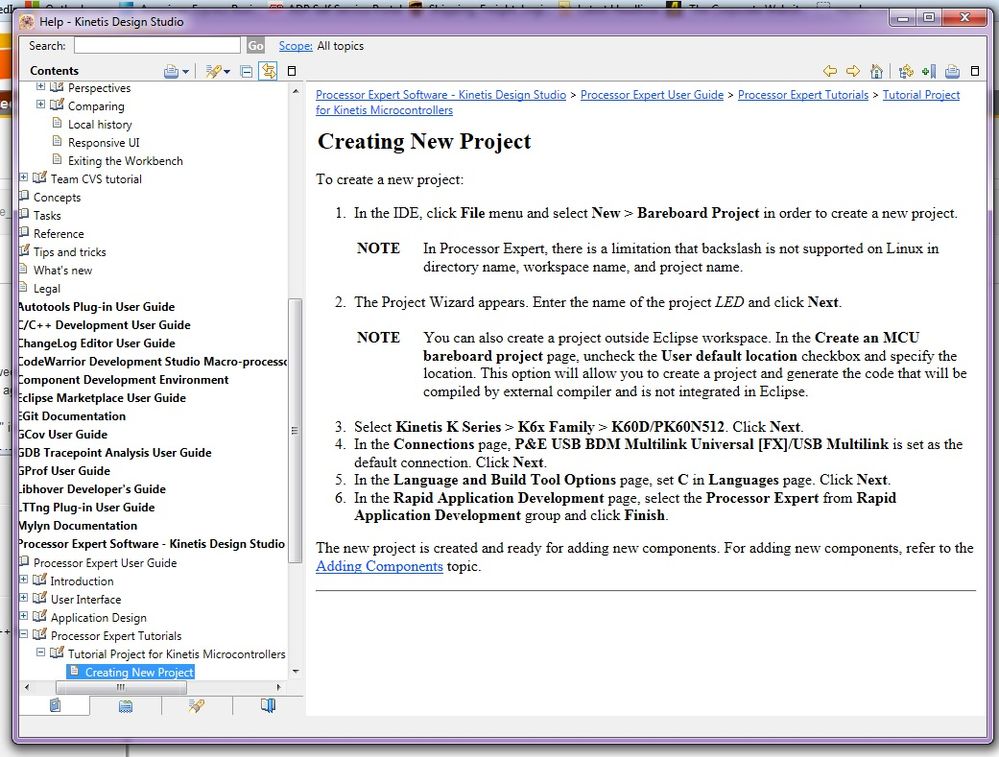The width and height of the screenshot is (999, 757).
Task: Open GCov User Guide
Action: (x=63, y=435)
